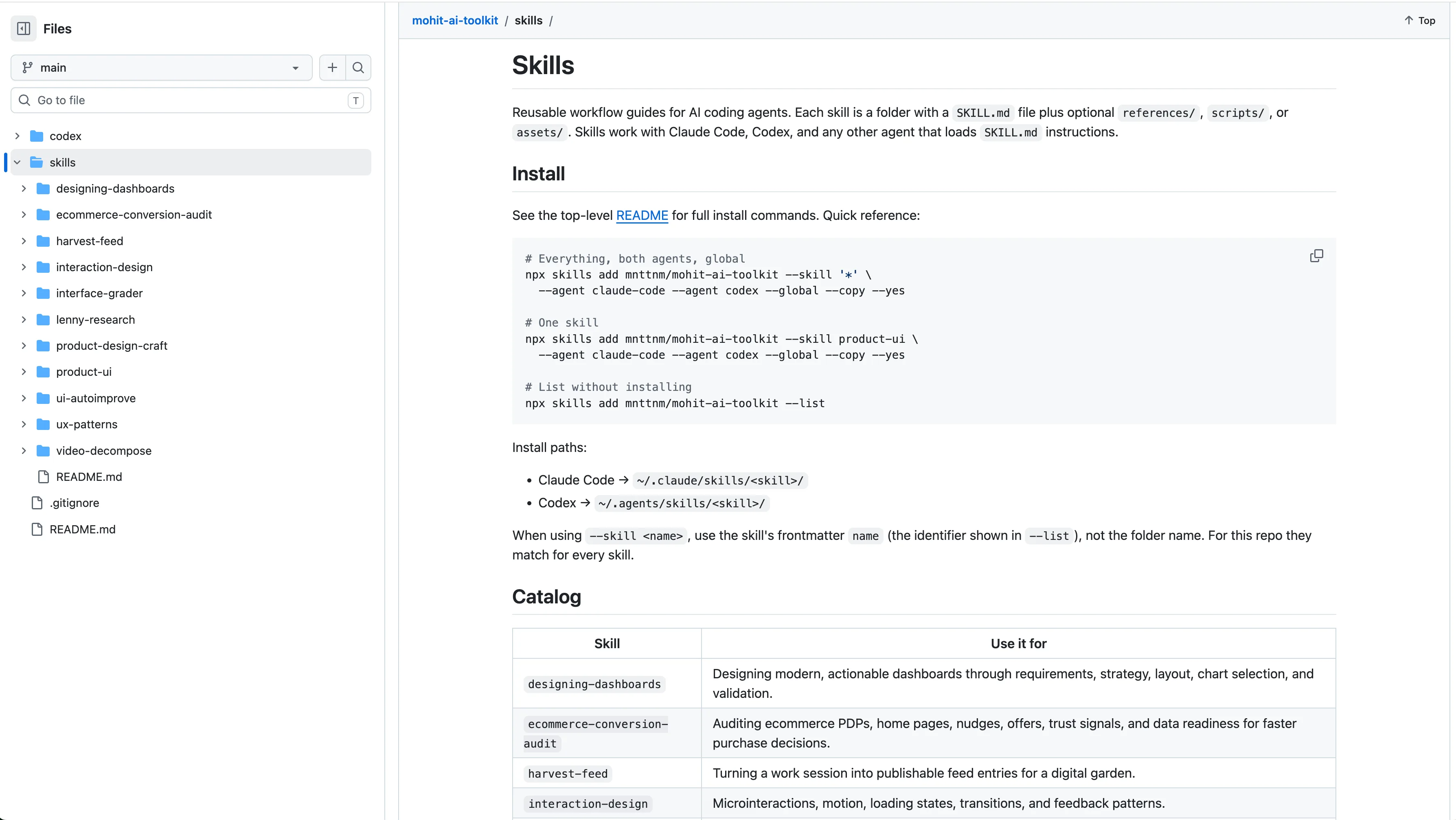This screenshot has height=820, width=1456.
Task: Click file icon of skills README.md
Action: click(44, 477)
